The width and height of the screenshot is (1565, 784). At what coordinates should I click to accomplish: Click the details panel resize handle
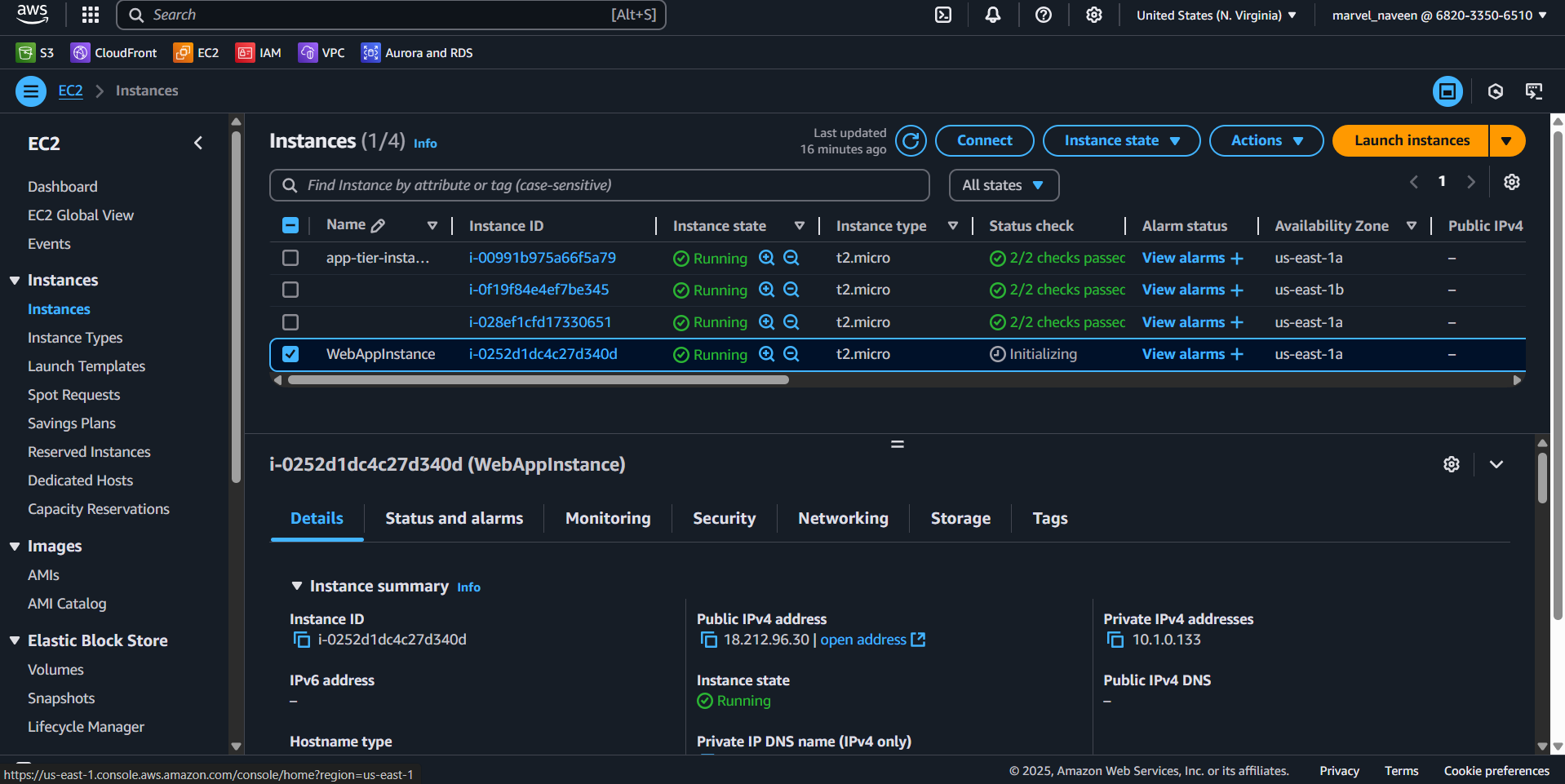point(897,445)
